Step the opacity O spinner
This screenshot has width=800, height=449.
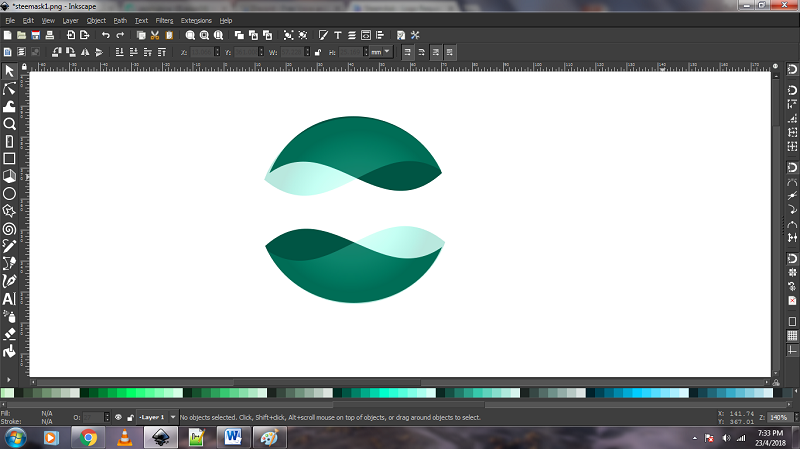107,417
